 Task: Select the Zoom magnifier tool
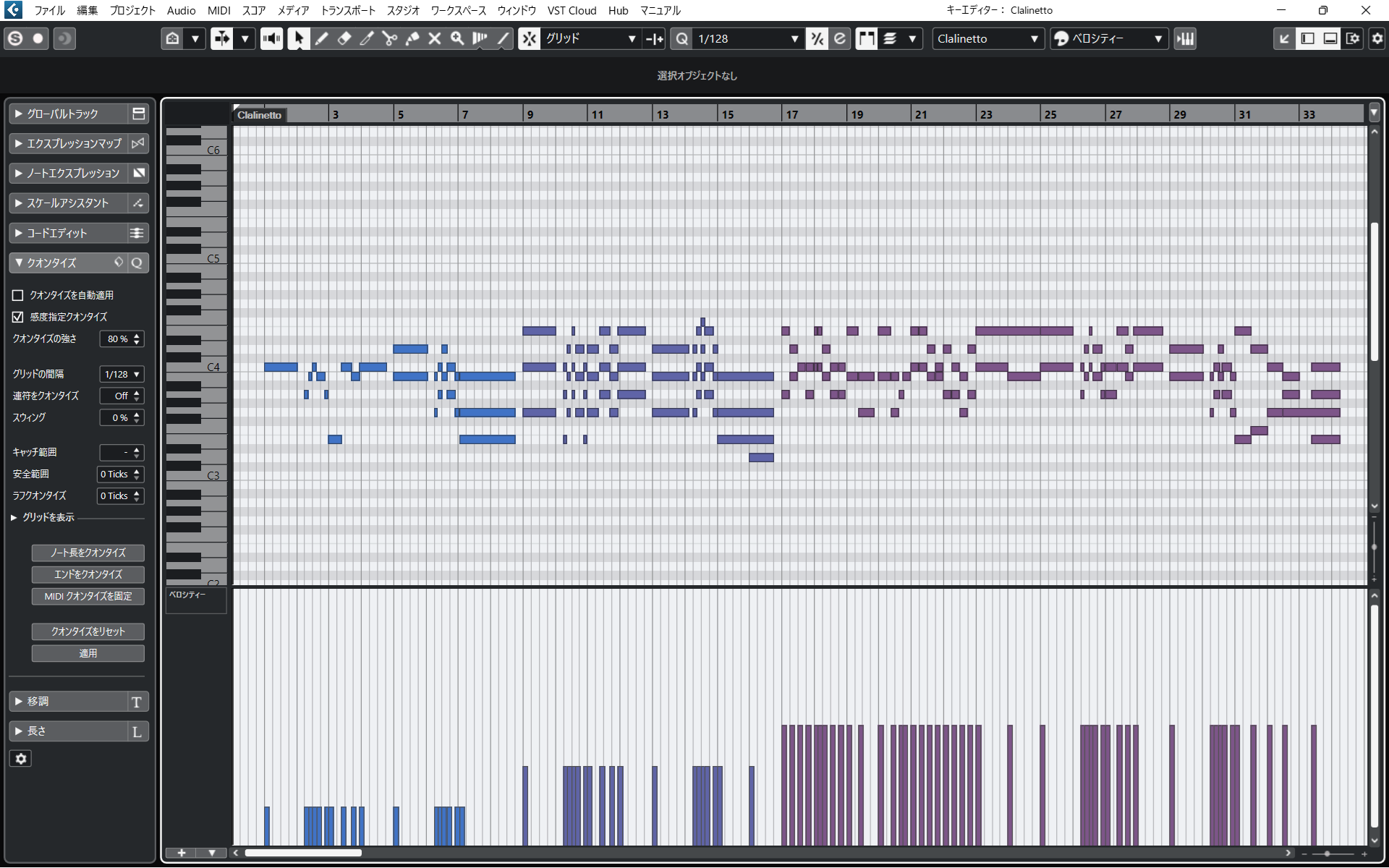(457, 38)
